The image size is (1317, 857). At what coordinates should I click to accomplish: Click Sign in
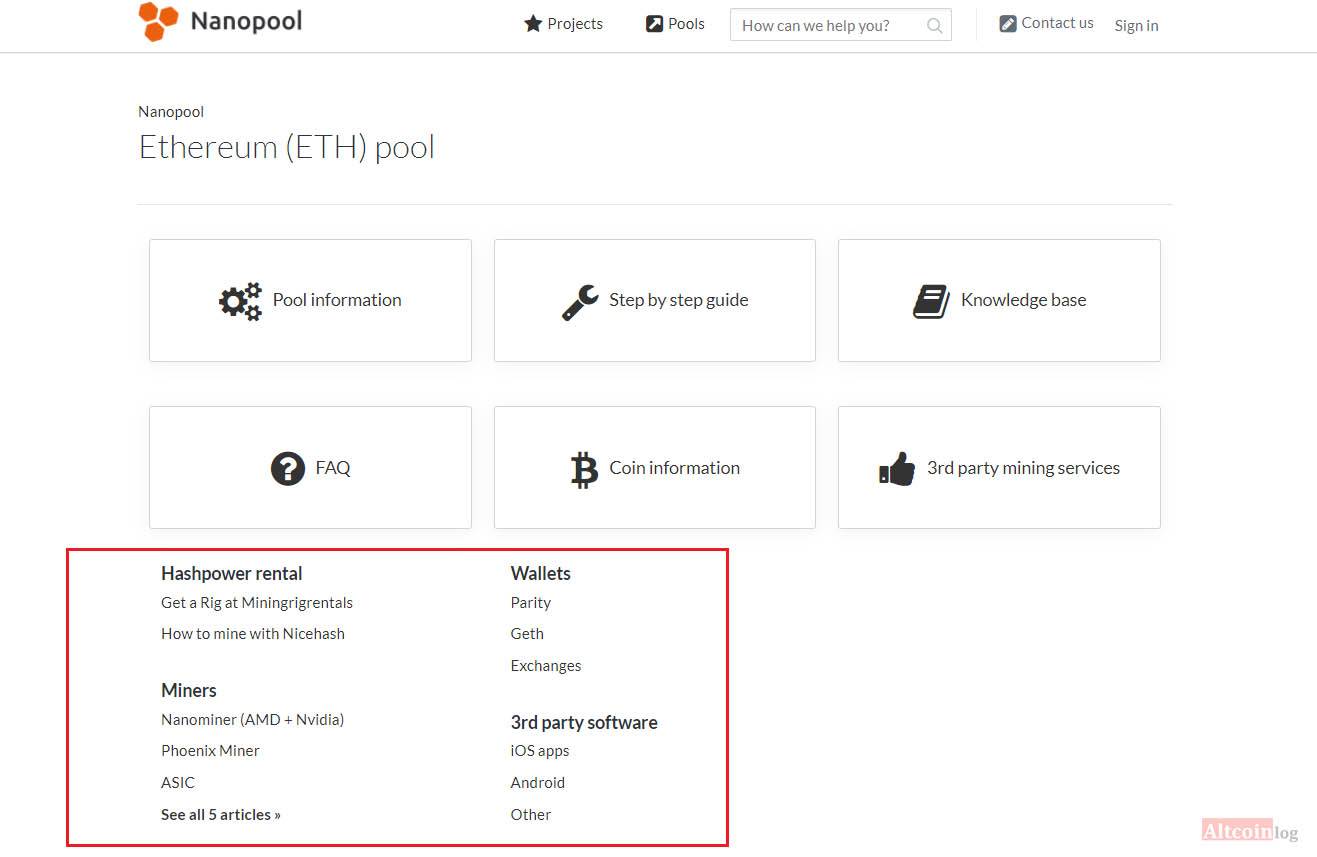[1136, 26]
